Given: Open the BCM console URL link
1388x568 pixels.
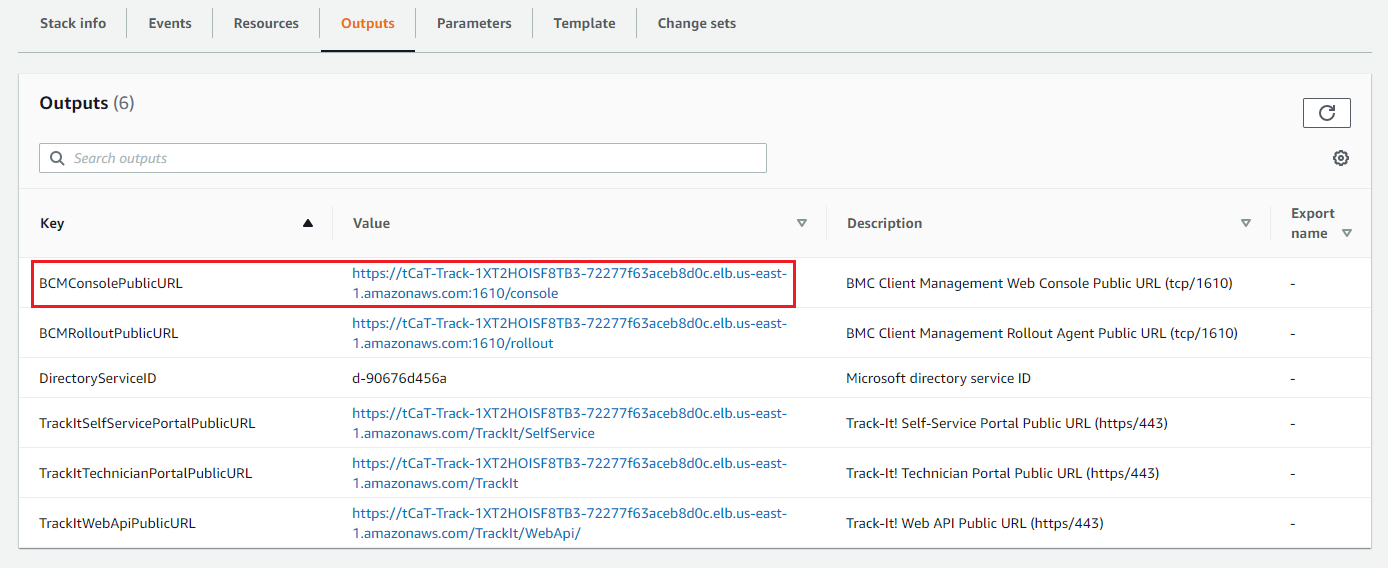Looking at the screenshot, I should coord(570,283).
